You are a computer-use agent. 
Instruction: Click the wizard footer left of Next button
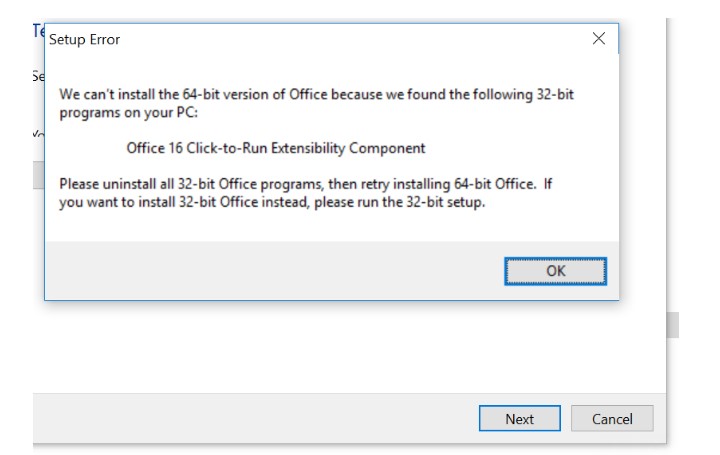(x=250, y=419)
